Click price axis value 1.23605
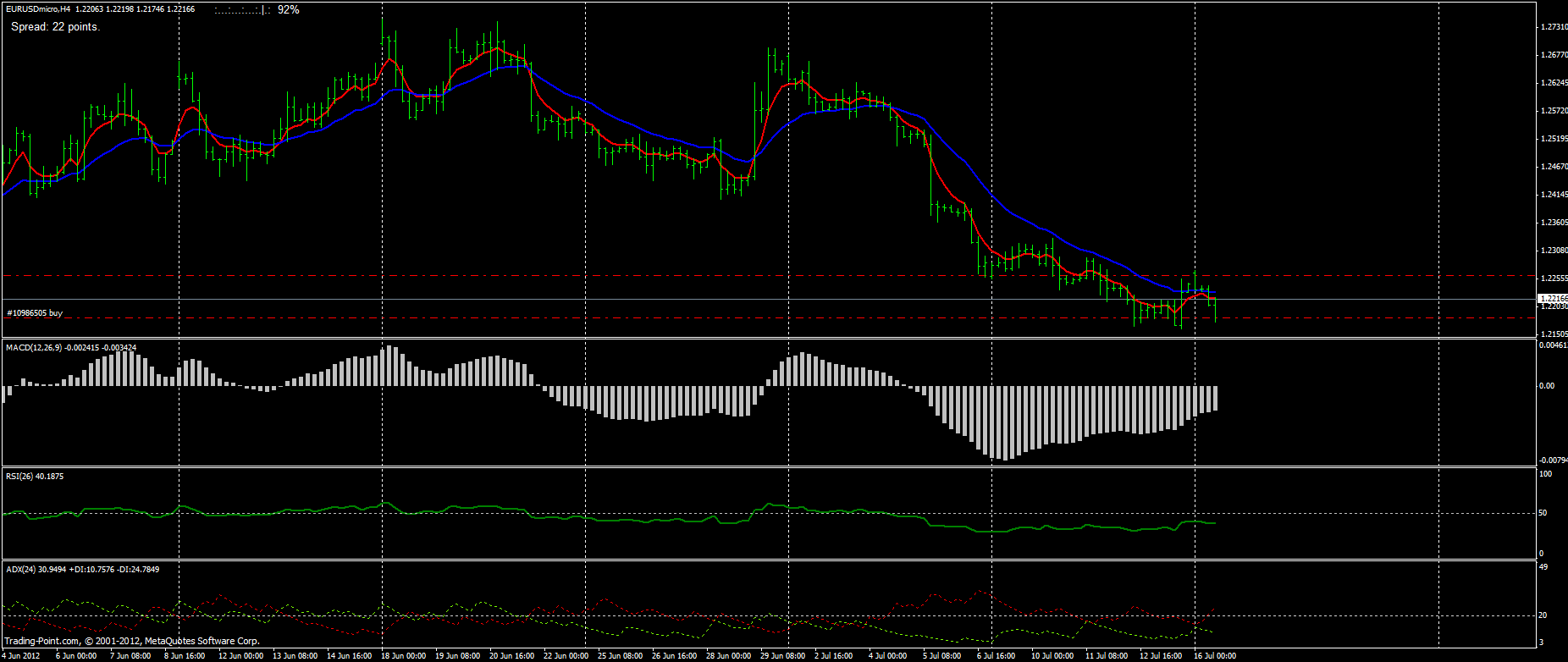1568x662 pixels. click(x=1554, y=223)
